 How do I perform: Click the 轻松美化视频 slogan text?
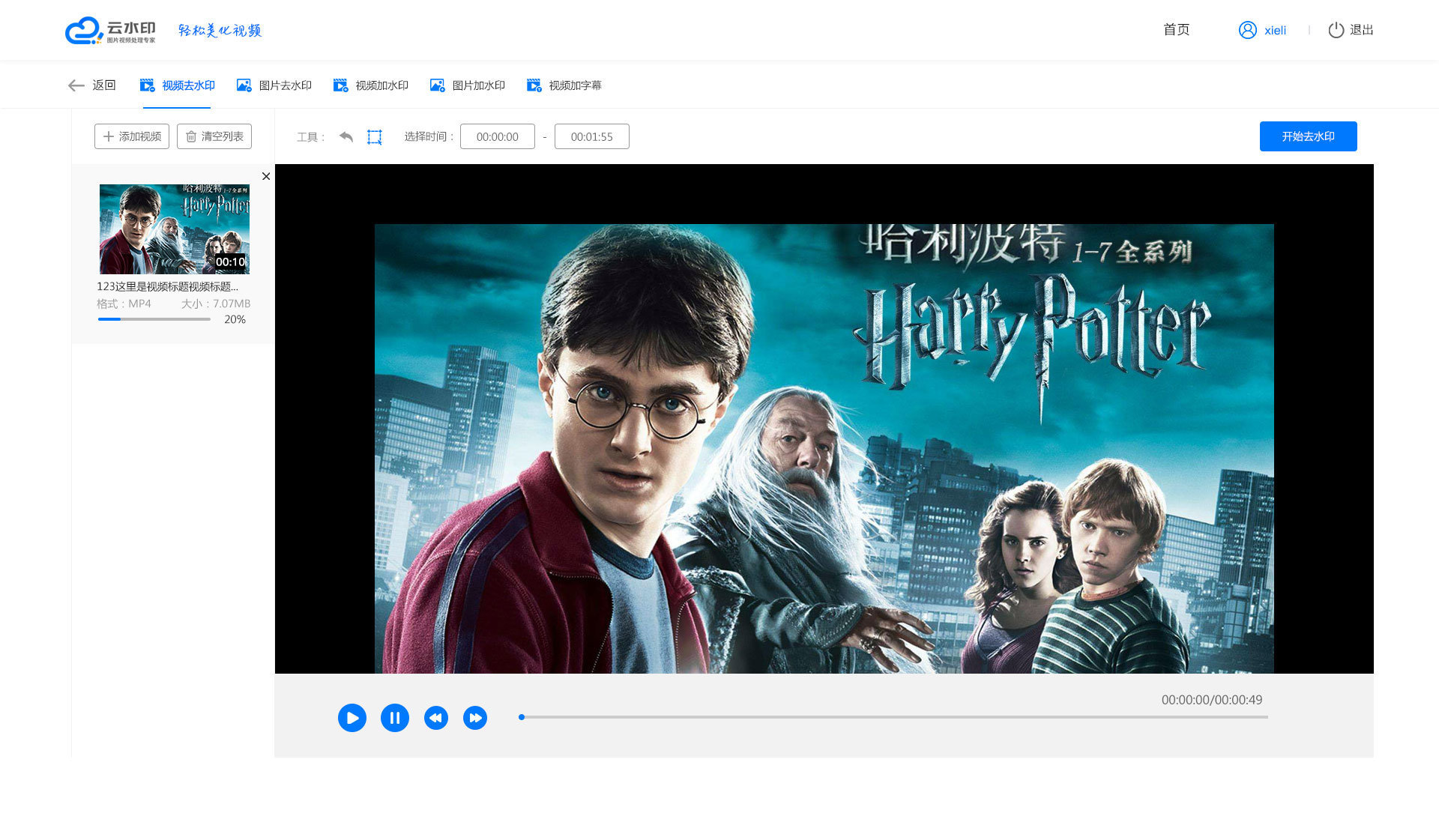pyautogui.click(x=220, y=30)
